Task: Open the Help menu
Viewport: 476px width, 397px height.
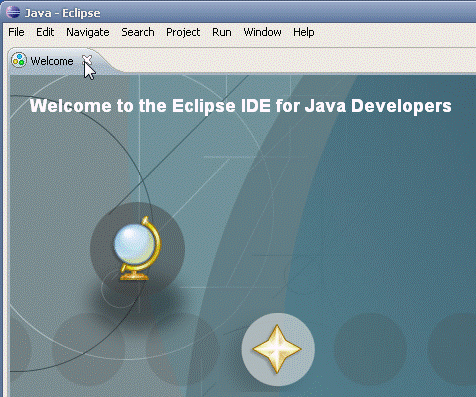Action: click(x=304, y=32)
